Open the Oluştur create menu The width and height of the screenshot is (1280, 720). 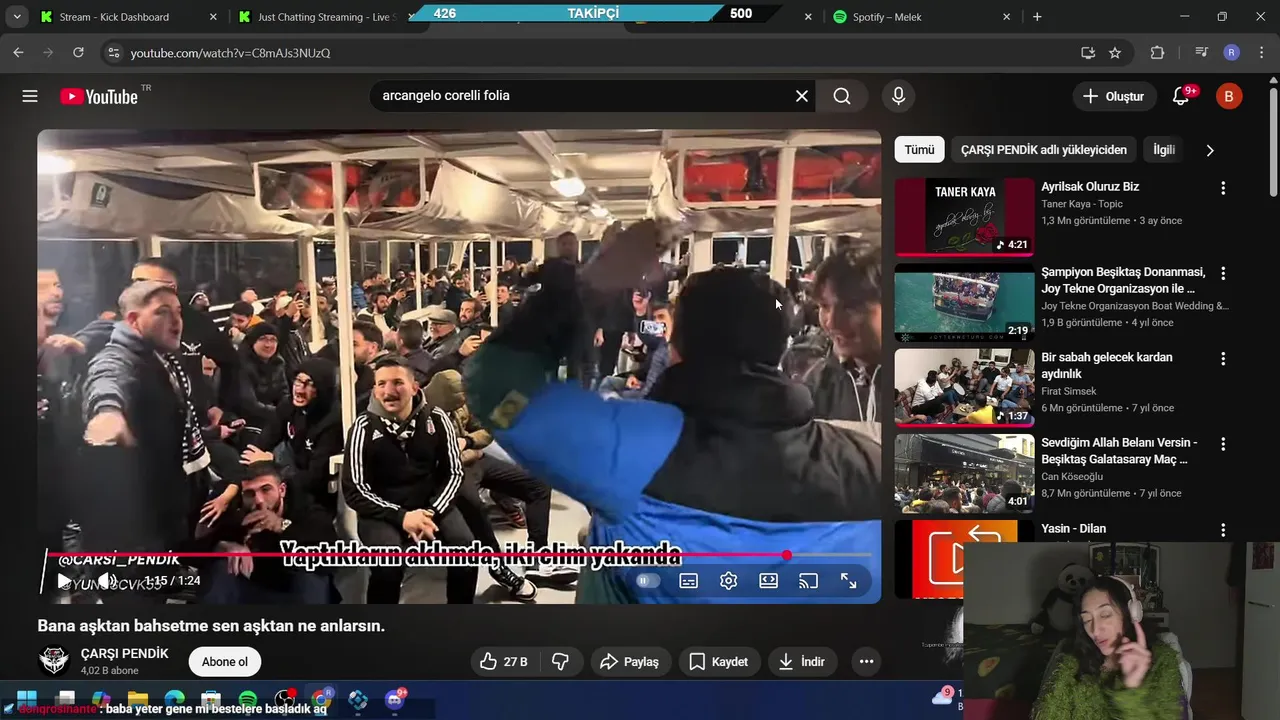tap(1113, 96)
